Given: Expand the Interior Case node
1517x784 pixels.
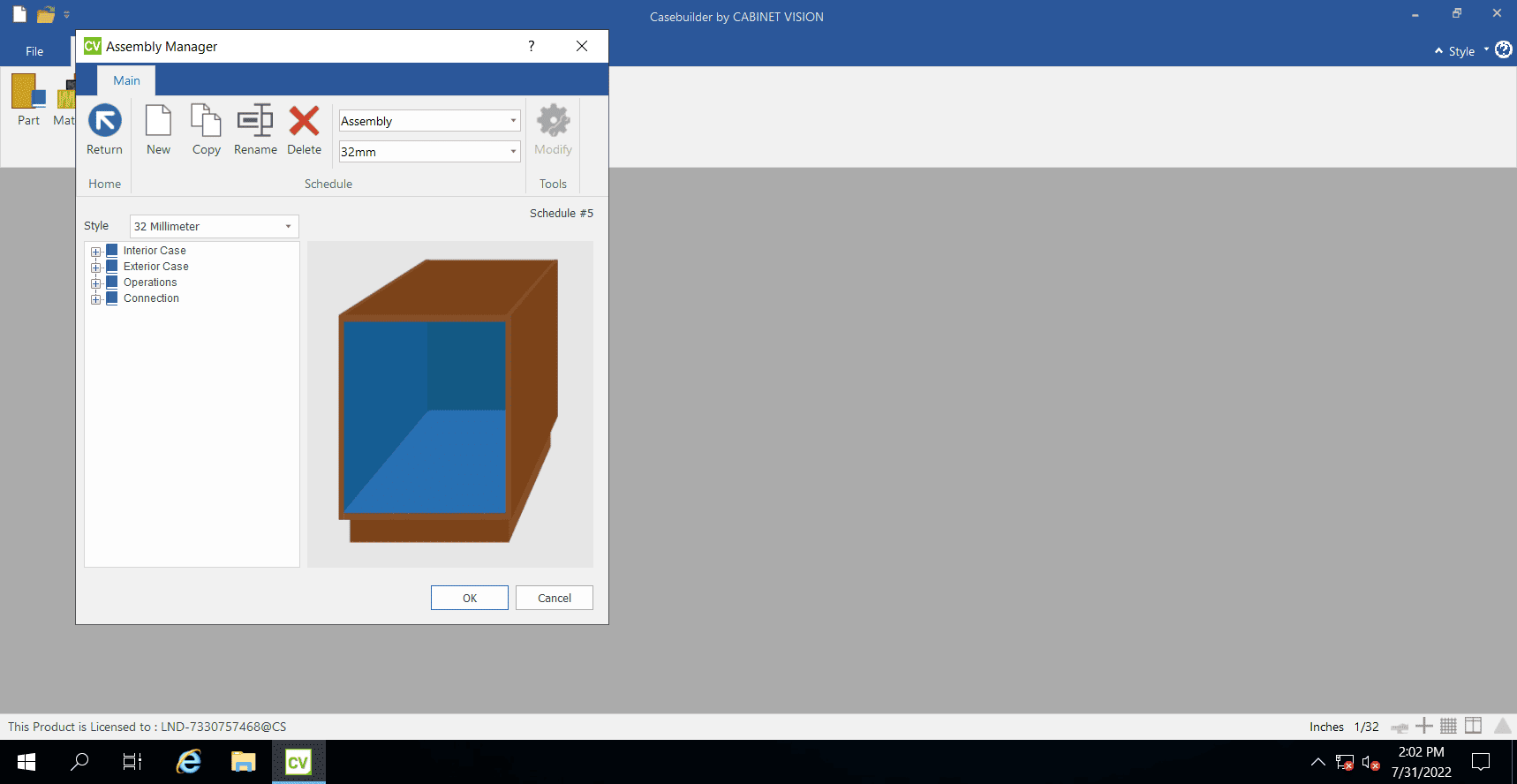Looking at the screenshot, I should 96,252.
